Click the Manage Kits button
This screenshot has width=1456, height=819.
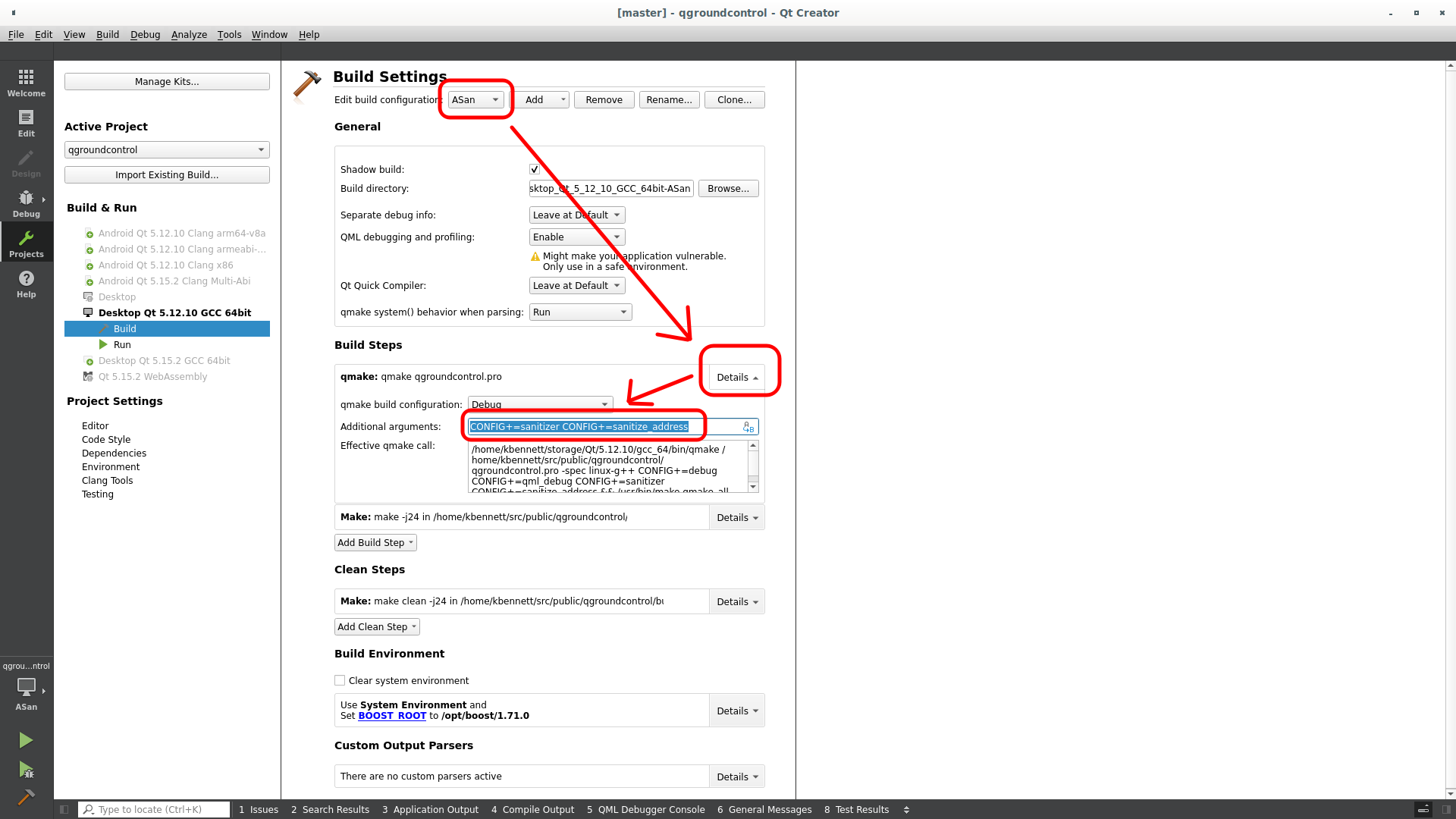[167, 82]
